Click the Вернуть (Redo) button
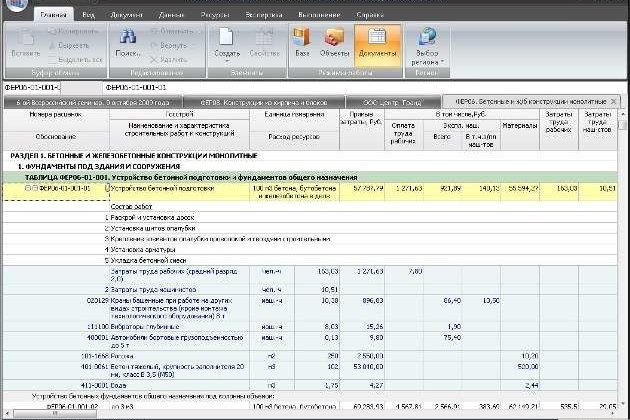The height and width of the screenshot is (420, 630). point(168,45)
